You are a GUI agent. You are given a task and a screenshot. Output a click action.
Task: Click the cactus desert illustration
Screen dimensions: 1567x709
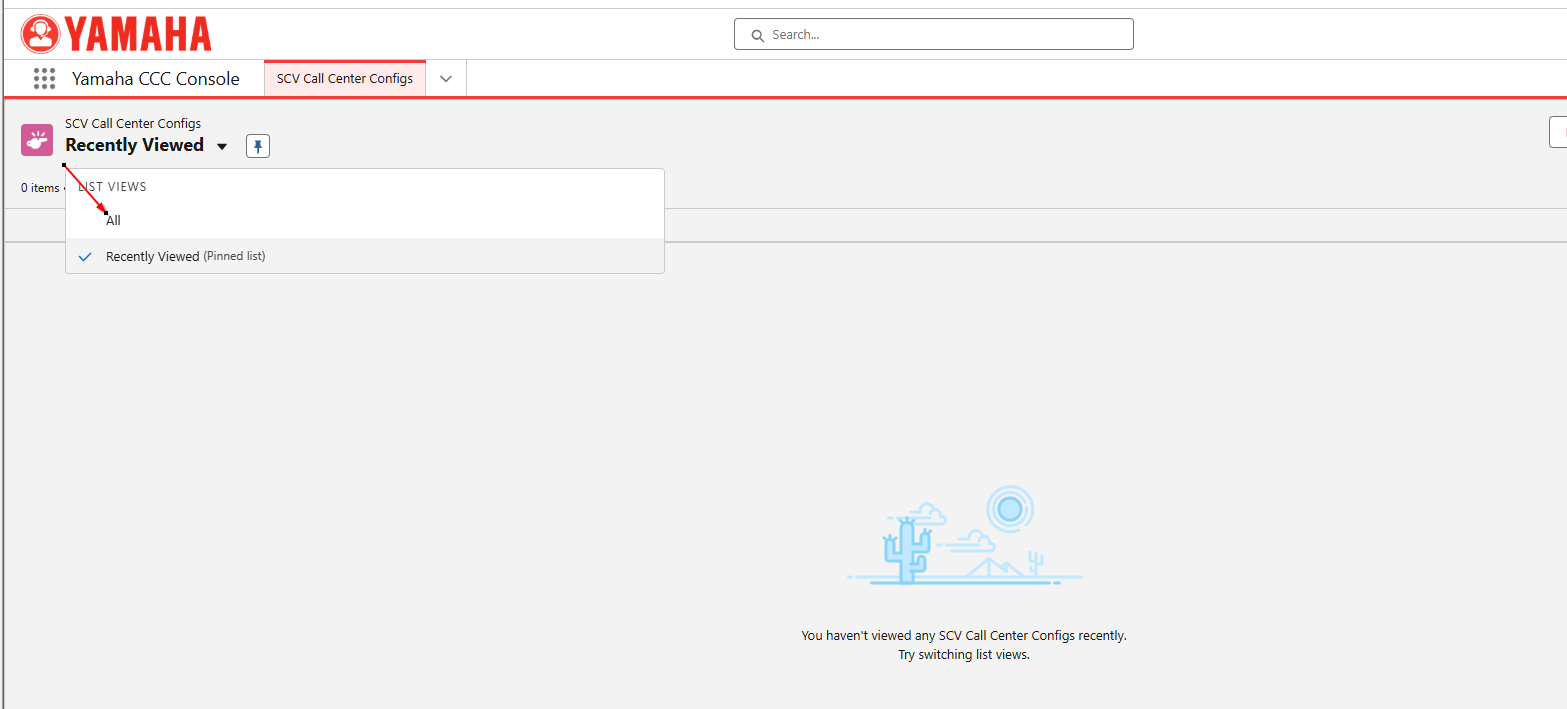coord(964,536)
